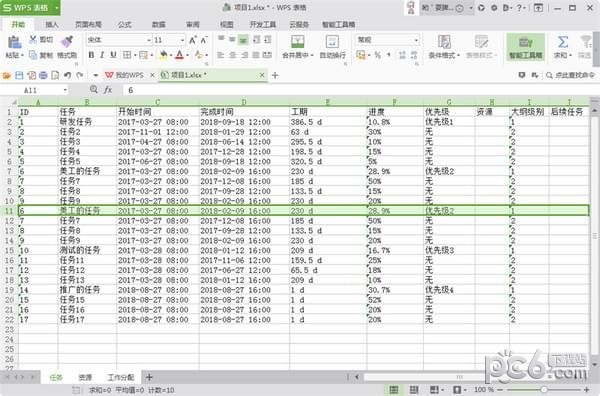
Task: Zoom in with the plus button
Action: (x=587, y=390)
